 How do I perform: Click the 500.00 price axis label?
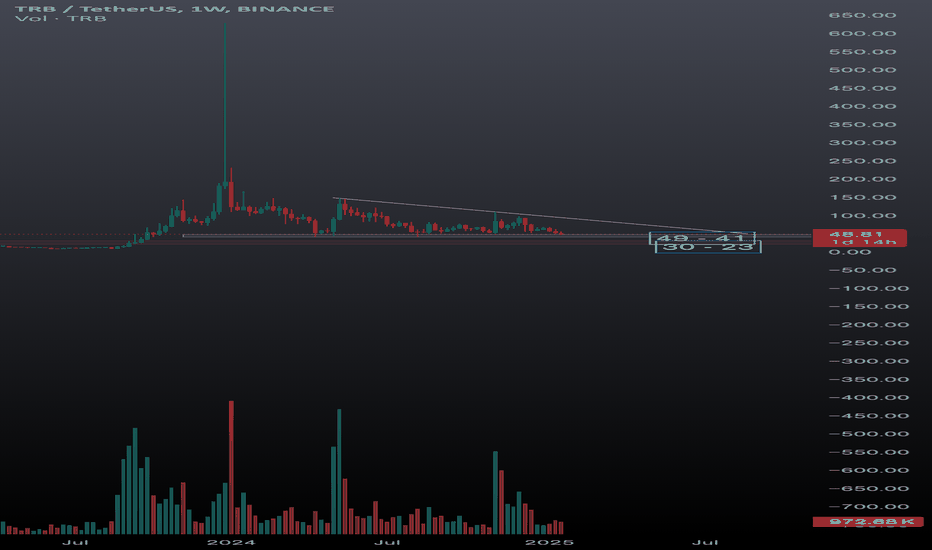862,70
